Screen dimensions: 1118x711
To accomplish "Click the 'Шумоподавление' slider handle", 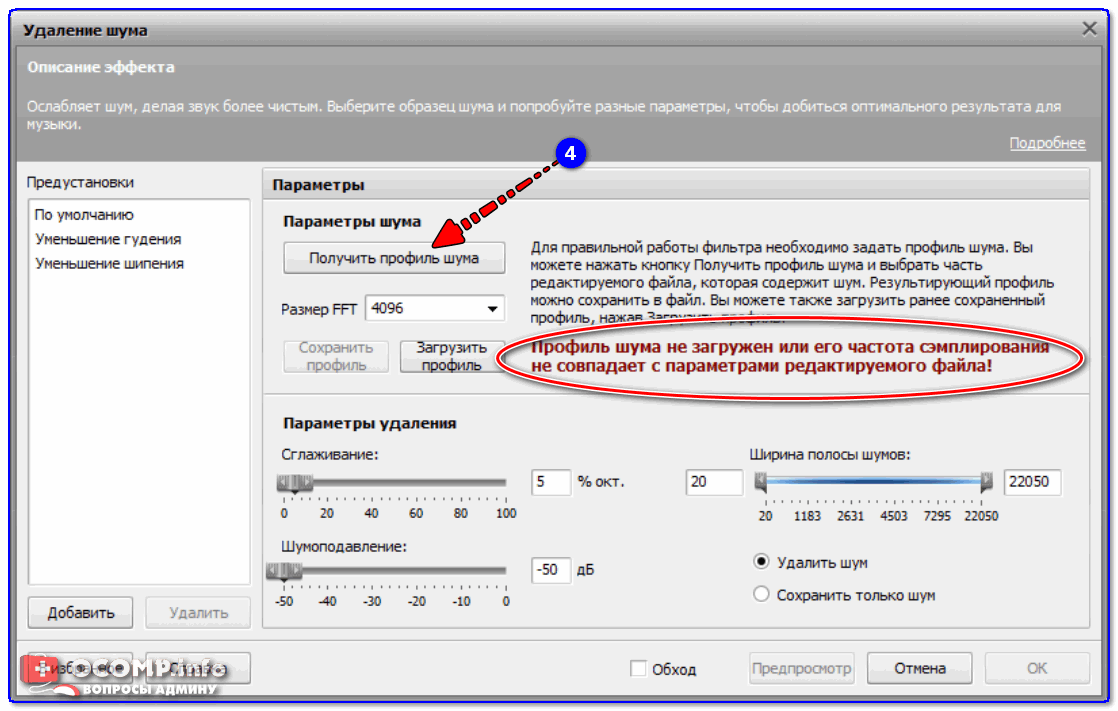I will [x=284, y=571].
